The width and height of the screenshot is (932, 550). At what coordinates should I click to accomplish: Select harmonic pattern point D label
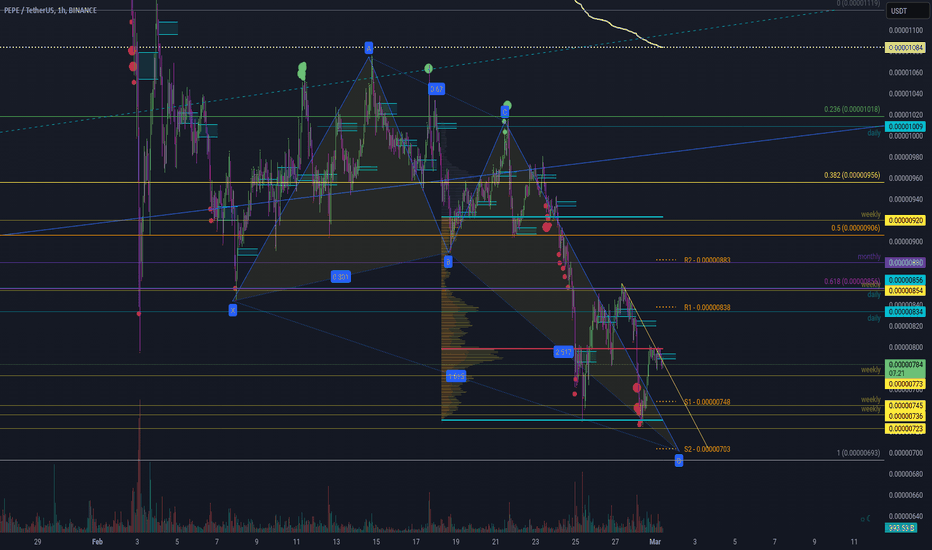pyautogui.click(x=679, y=461)
